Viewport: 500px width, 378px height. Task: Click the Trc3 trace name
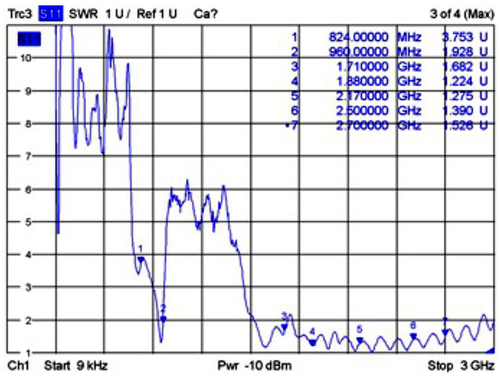pos(20,14)
